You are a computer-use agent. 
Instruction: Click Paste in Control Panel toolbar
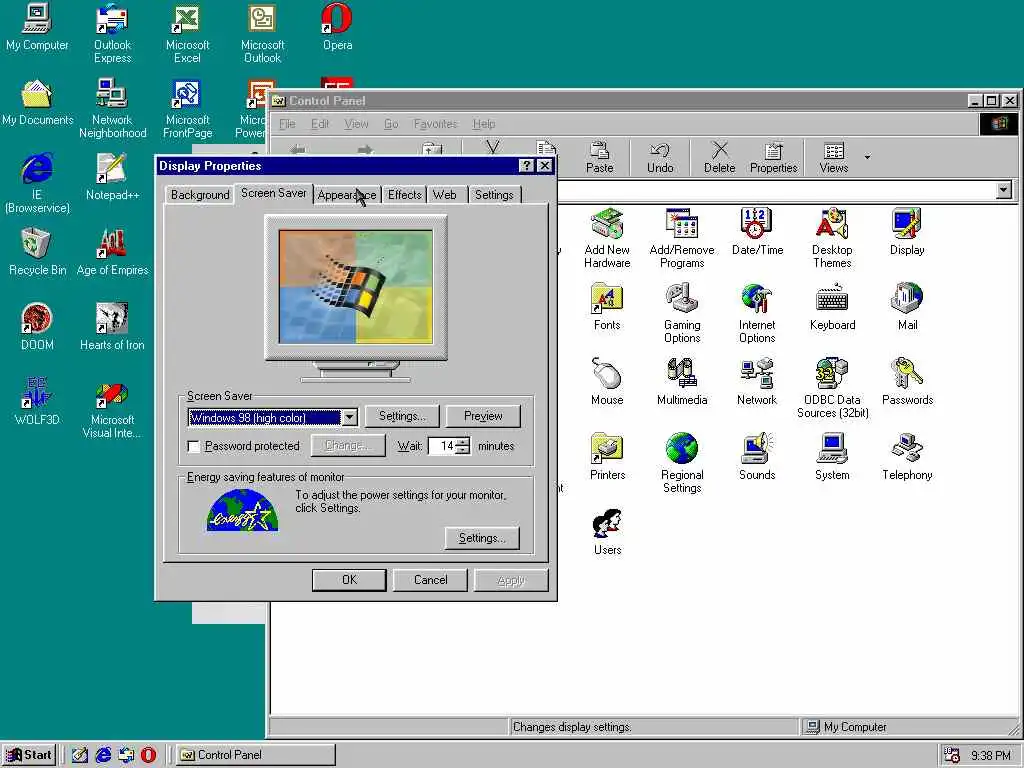[599, 157]
